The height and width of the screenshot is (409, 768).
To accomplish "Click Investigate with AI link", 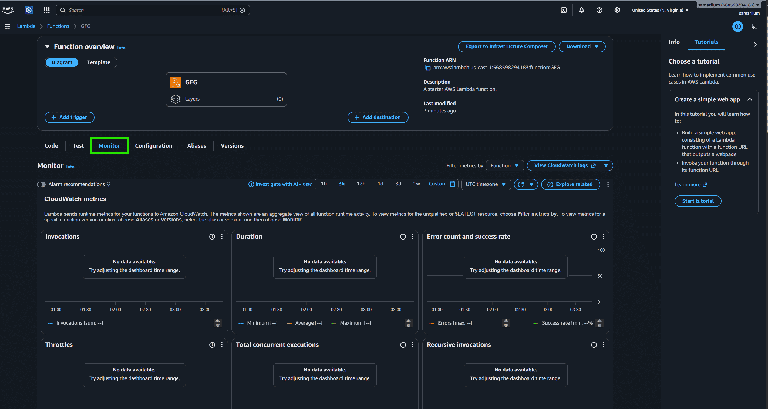I will coord(280,184).
